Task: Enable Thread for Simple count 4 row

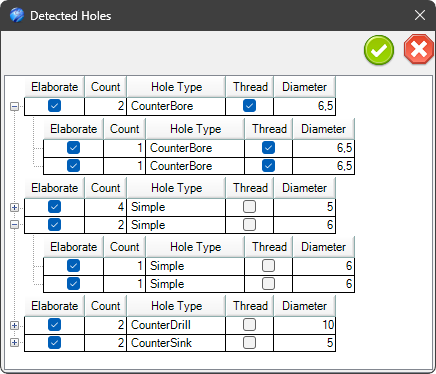Action: point(249,207)
